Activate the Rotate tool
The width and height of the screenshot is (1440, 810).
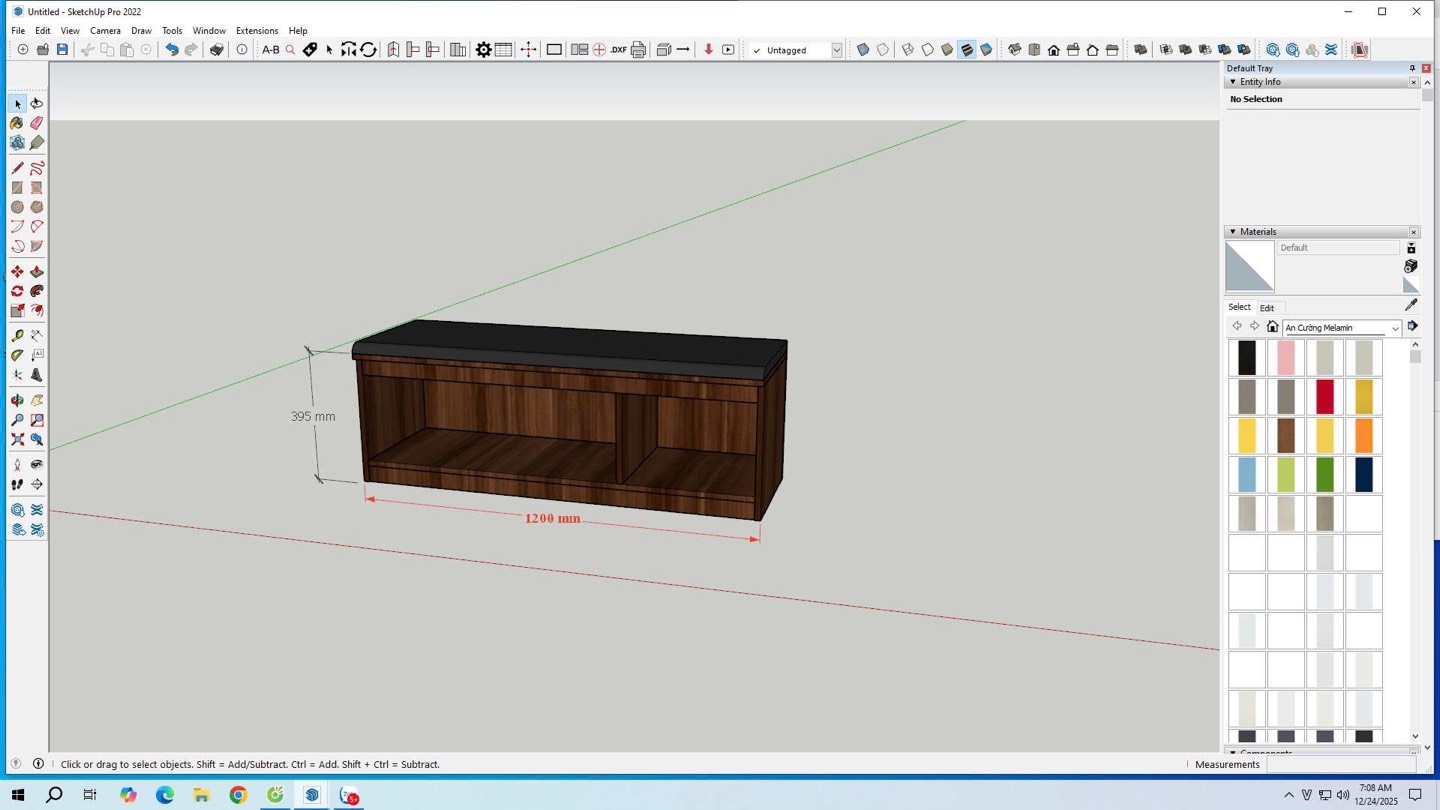click(17, 291)
